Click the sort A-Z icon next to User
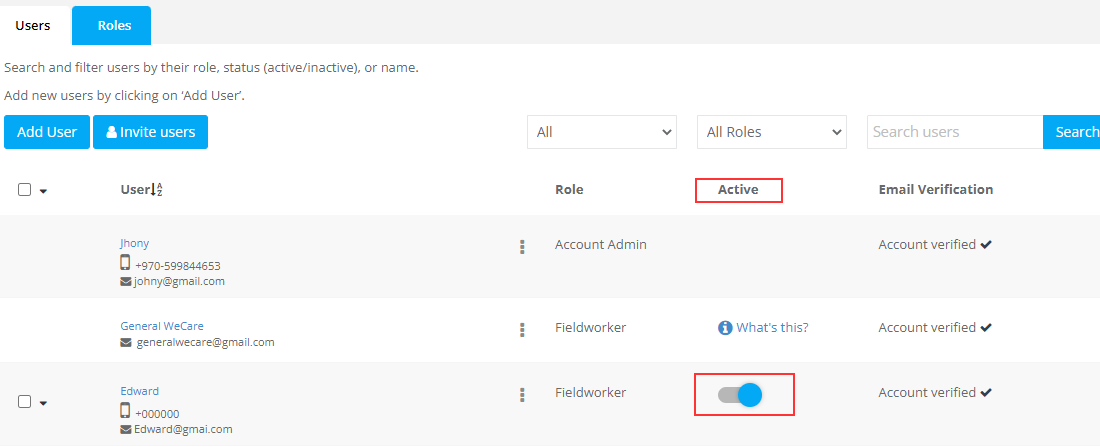The width and height of the screenshot is (1100, 447). [x=156, y=190]
